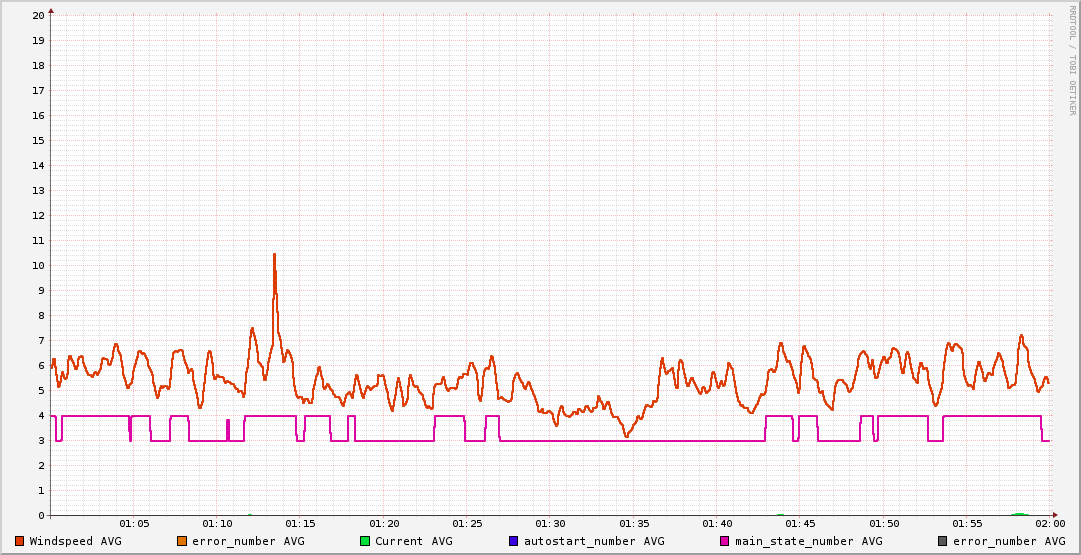1081x555 pixels.
Task: Select the Windspeed AVG legend label
Action: click(x=75, y=541)
